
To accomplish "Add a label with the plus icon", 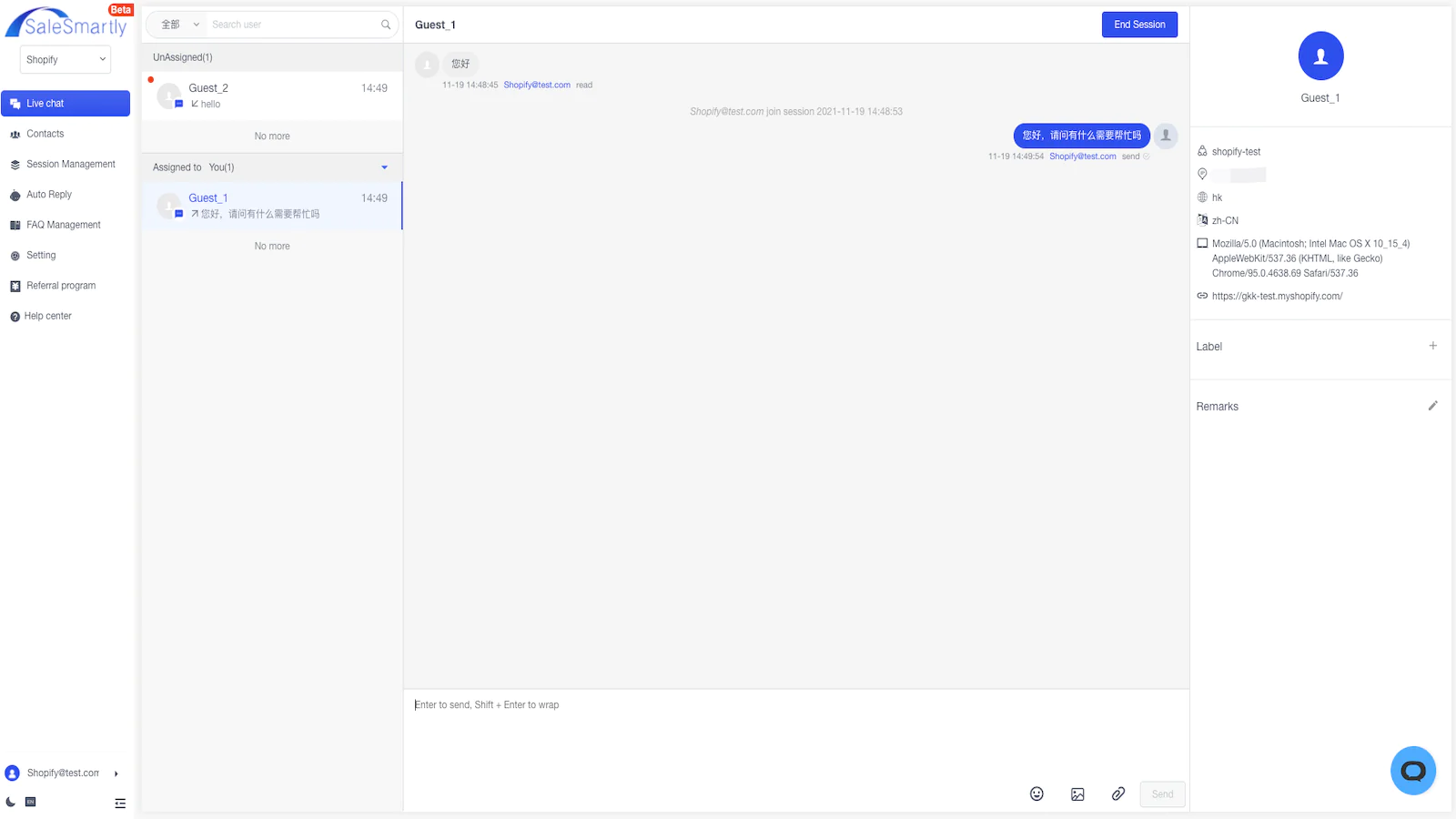I will (x=1432, y=346).
